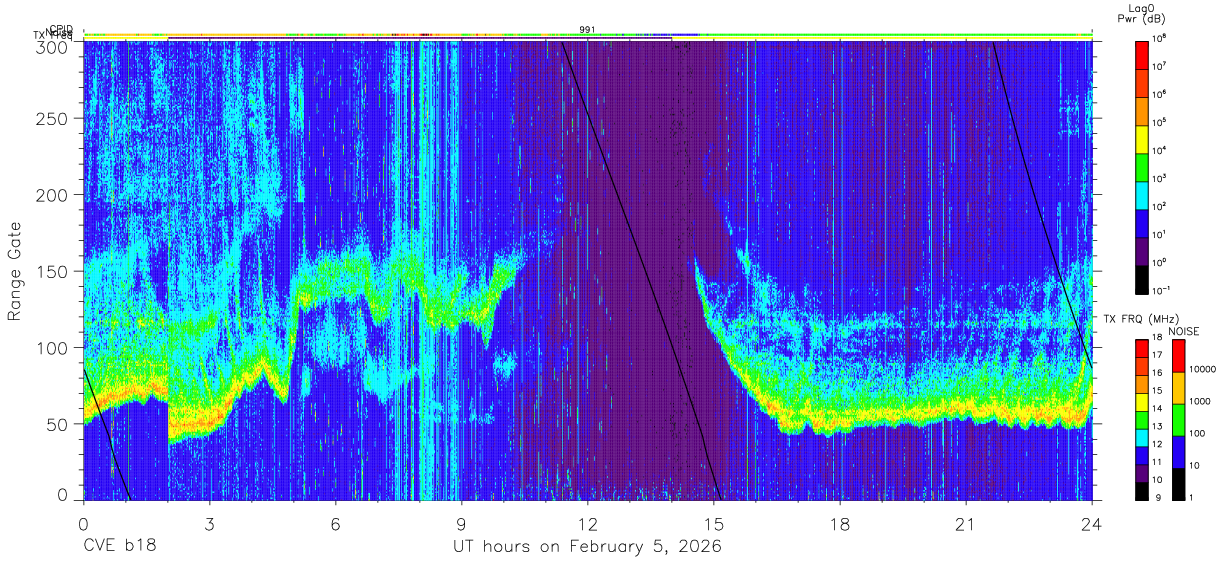Click the red swatch on the NOISE colorbar

pyautogui.click(x=1179, y=356)
